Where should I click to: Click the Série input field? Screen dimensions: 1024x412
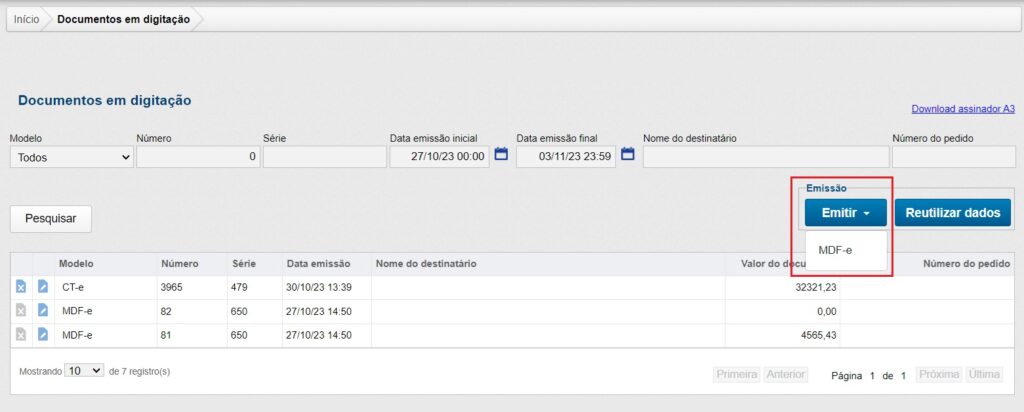pyautogui.click(x=324, y=157)
